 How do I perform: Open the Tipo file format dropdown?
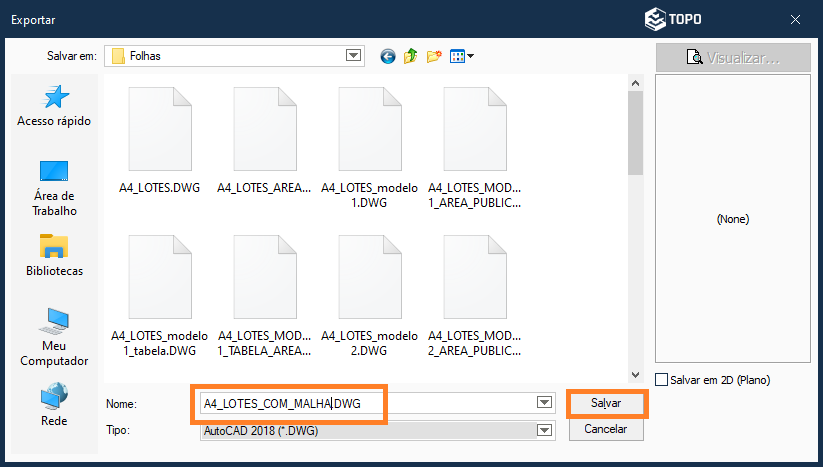click(544, 430)
